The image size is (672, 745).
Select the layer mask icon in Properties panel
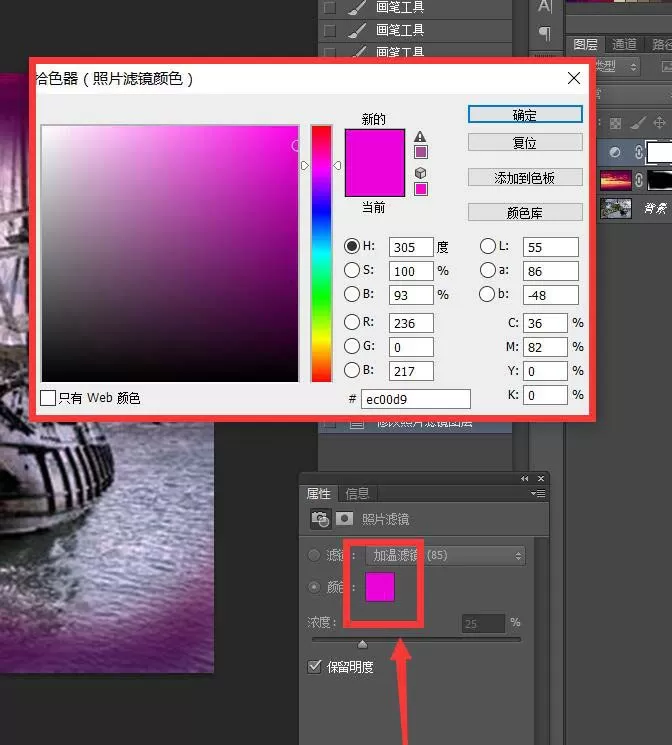[345, 518]
